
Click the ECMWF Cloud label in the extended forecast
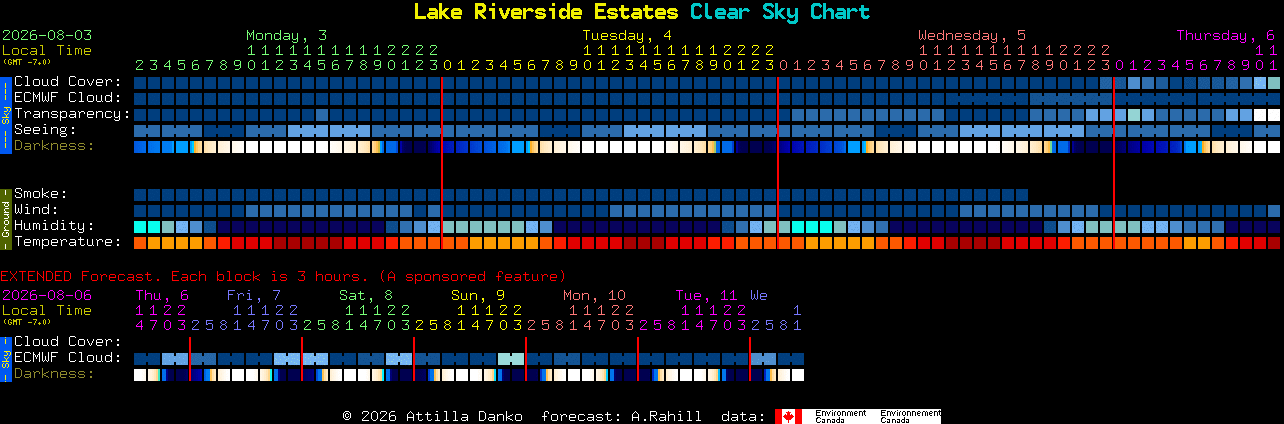tap(68, 358)
